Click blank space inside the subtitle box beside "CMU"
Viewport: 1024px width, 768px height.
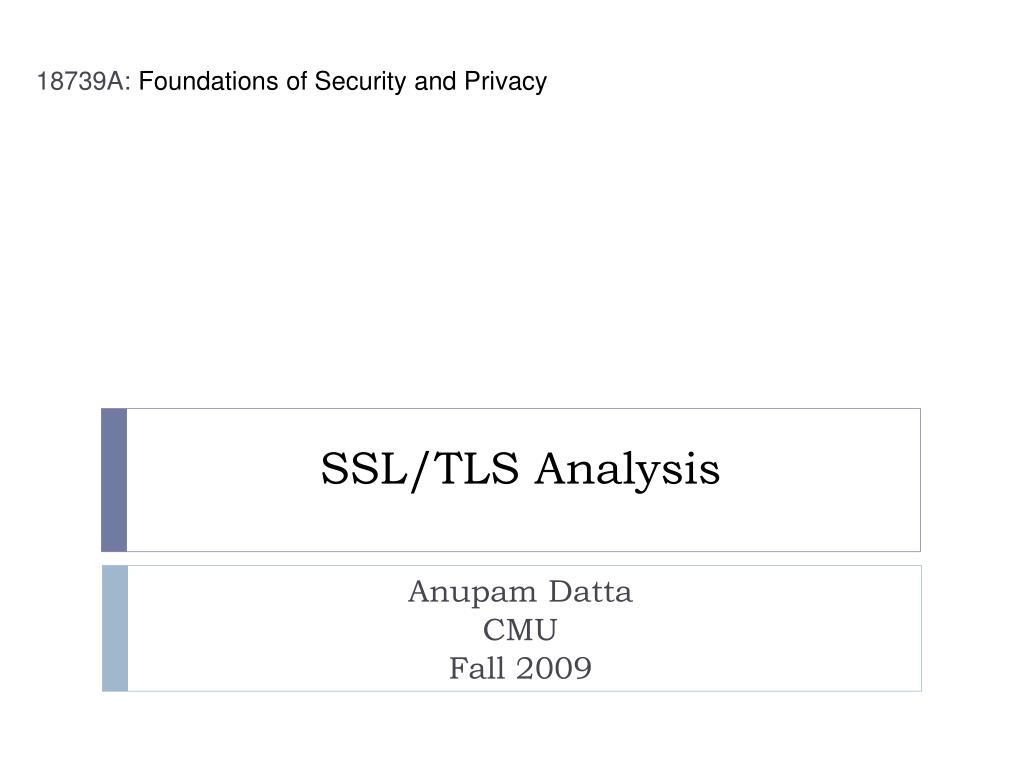738,630
